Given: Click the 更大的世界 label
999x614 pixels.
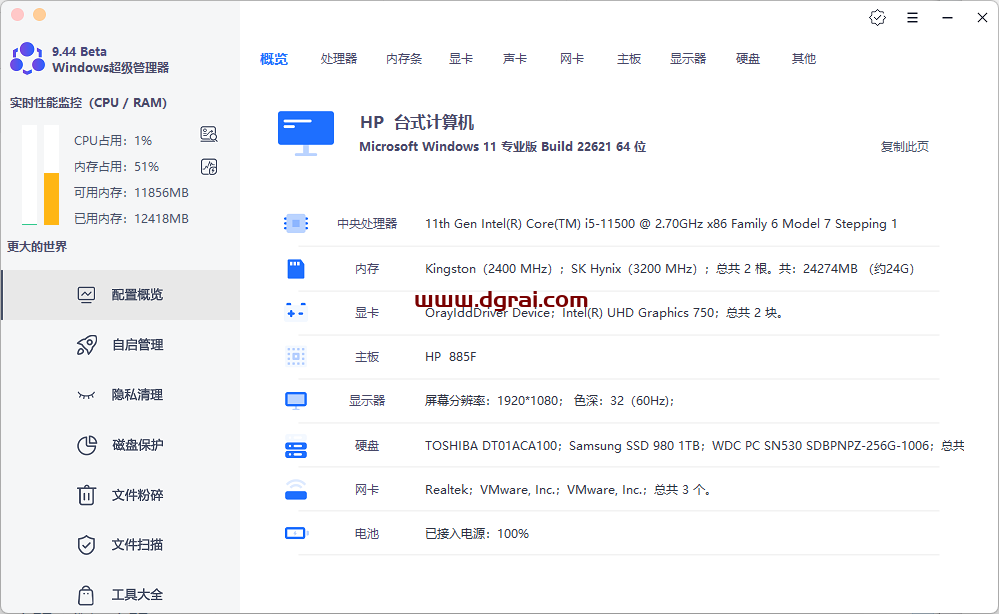Looking at the screenshot, I should coord(37,246).
